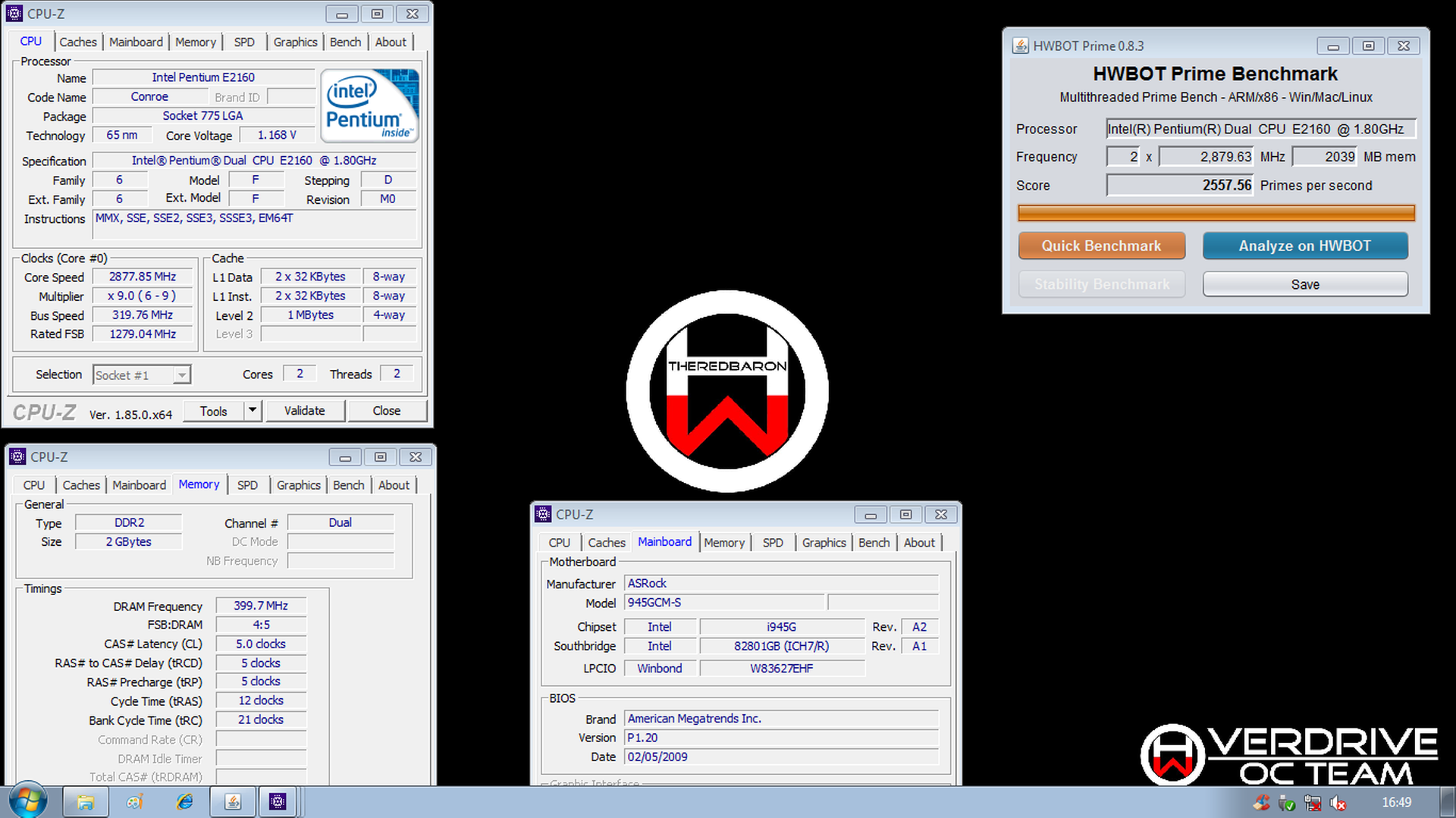This screenshot has height=818, width=1456.
Task: Open Bench tab in the top-left CPU-Z window
Action: pyautogui.click(x=345, y=42)
